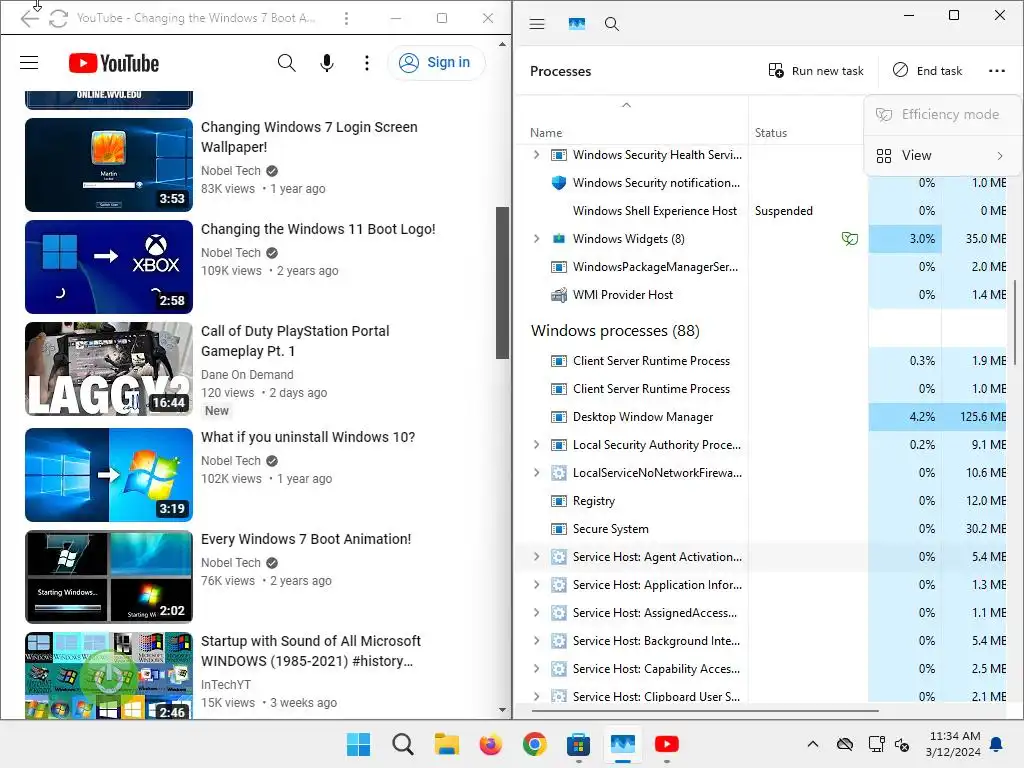Expand Service Host: Background Intelligent row
The image size is (1024, 768).
pos(536,641)
